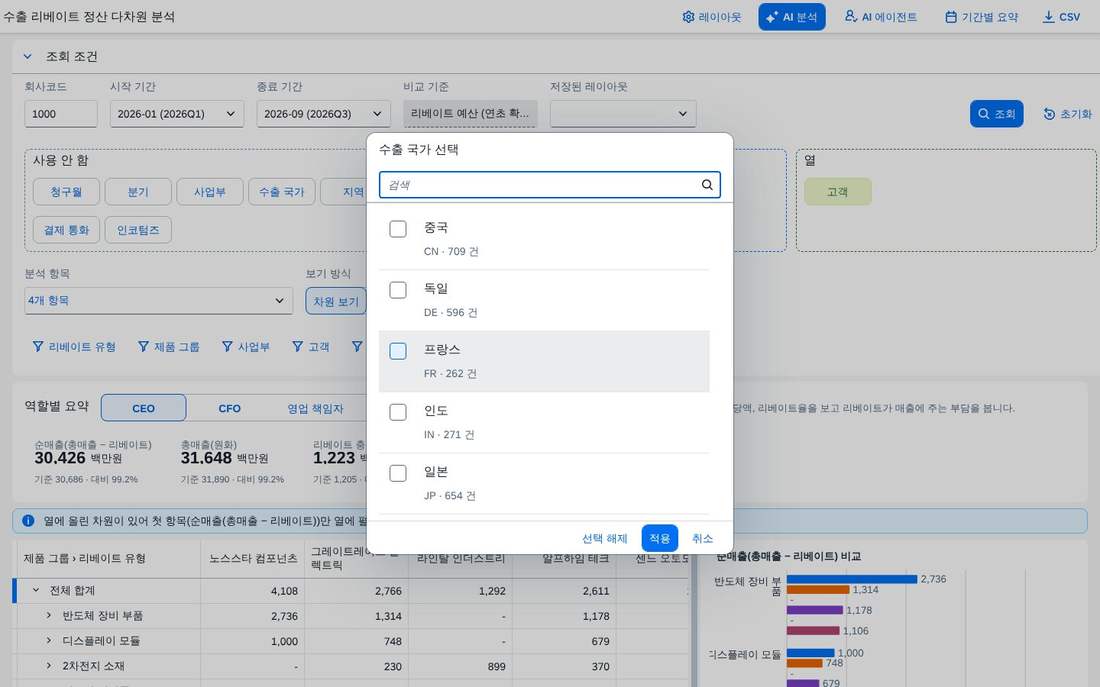Open the 분석 항목 4개 항목 dropdown
1100x687 pixels.
point(159,300)
